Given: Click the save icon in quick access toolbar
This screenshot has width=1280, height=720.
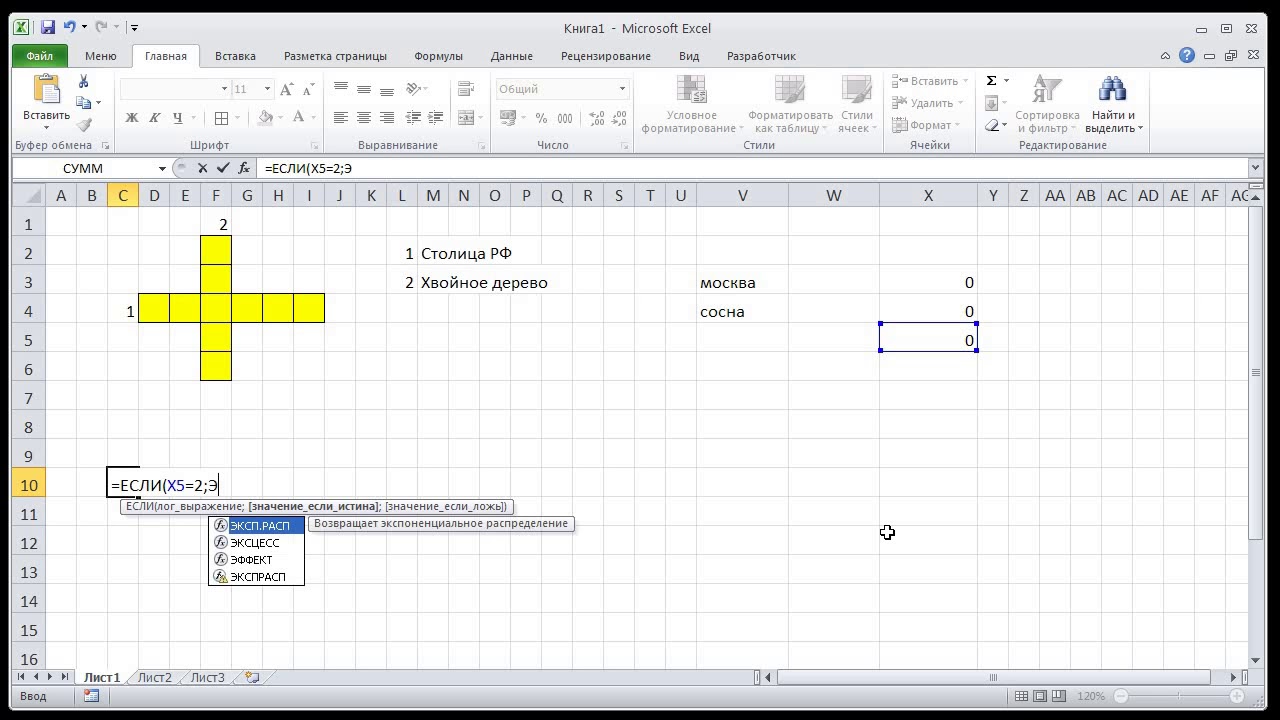Looking at the screenshot, I should pyautogui.click(x=47, y=28).
